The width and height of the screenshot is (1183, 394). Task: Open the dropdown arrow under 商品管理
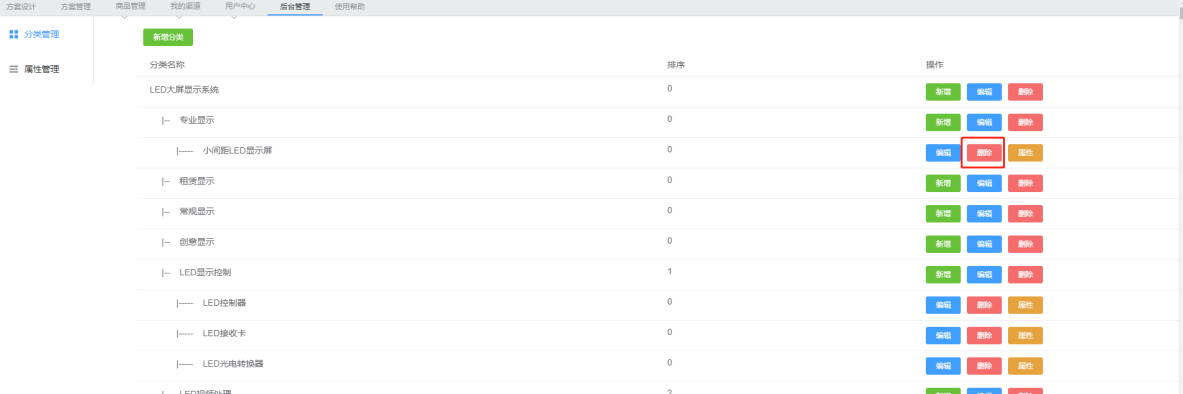124,16
